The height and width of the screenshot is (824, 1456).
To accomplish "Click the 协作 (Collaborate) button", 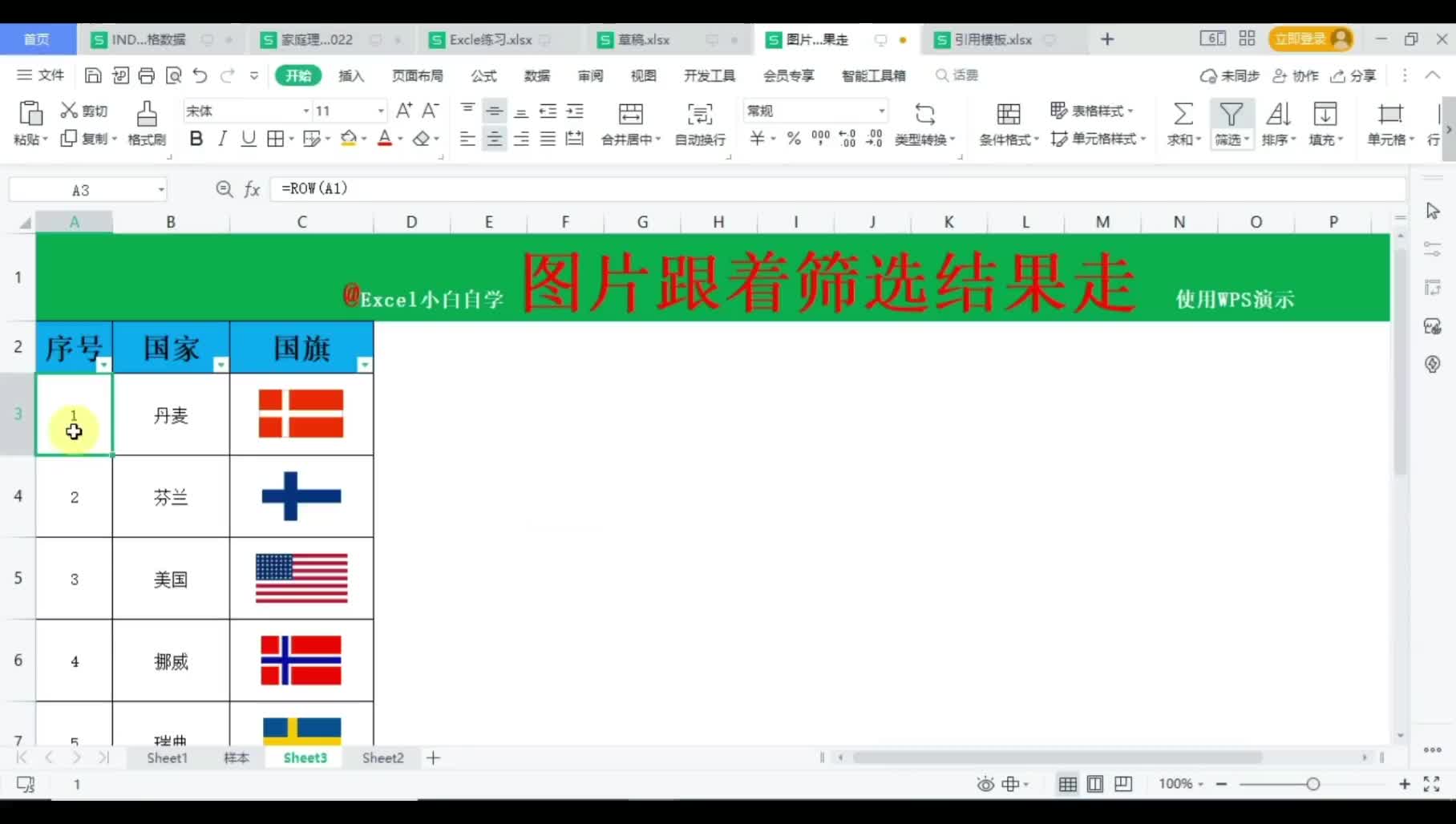I will 1296,75.
